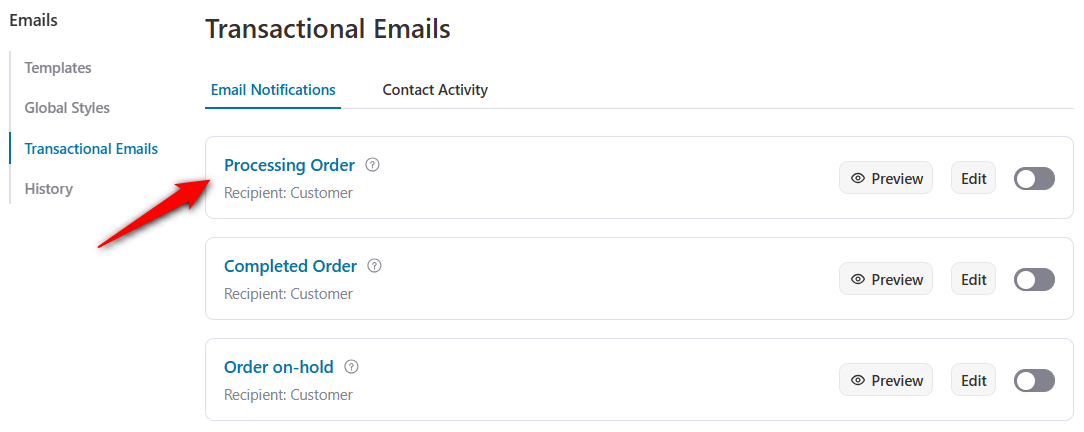The image size is (1084, 432).
Task: Edit the Order on-hold email
Action: 973,380
